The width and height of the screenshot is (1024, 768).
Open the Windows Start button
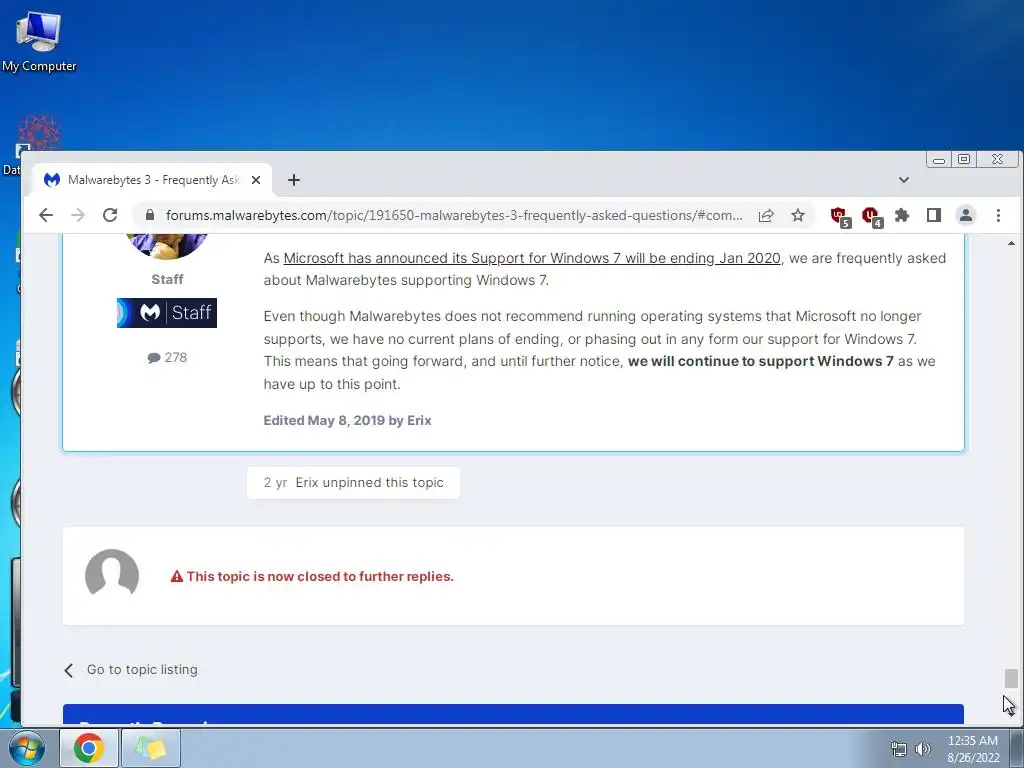26,748
